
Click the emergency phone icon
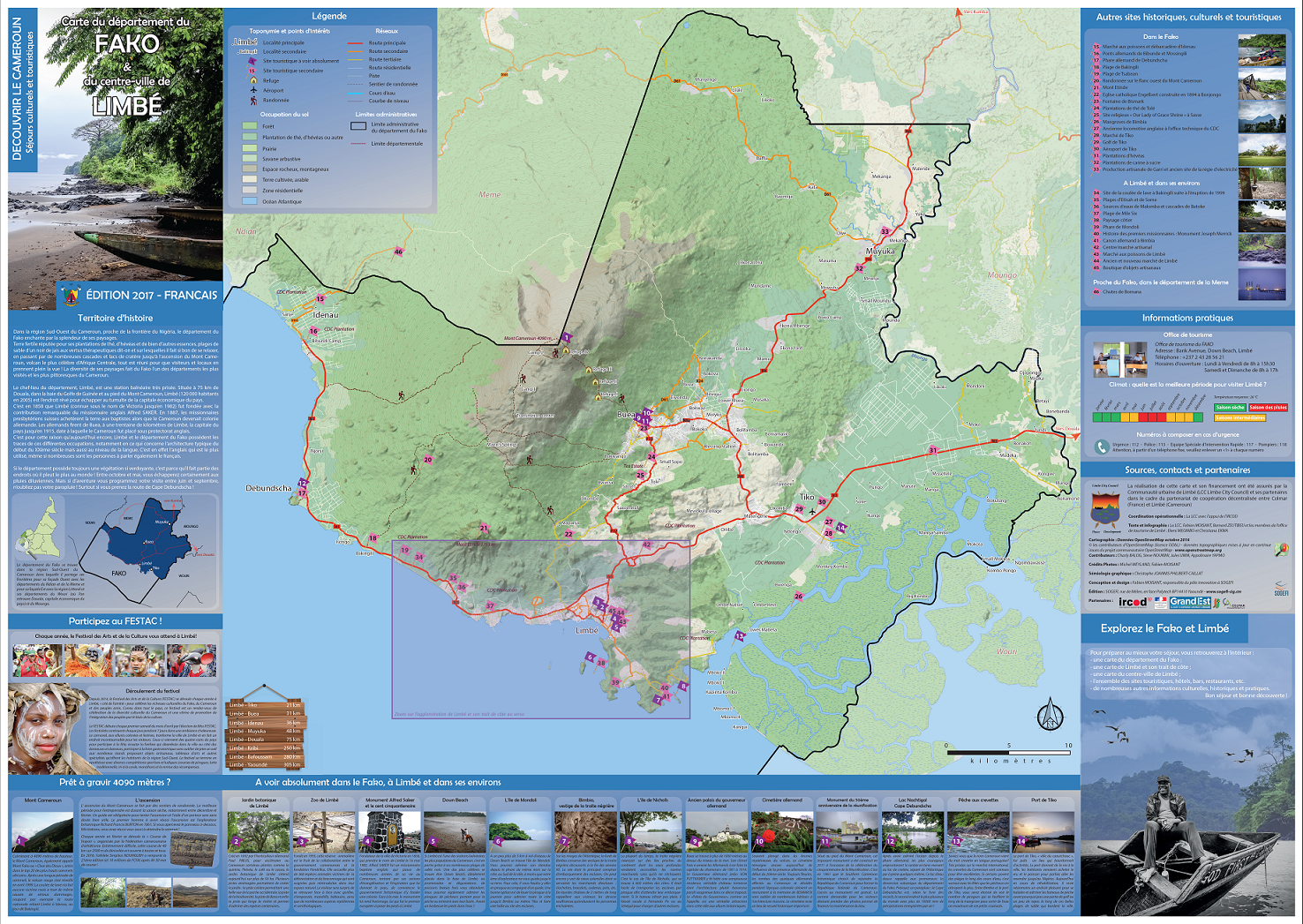point(1101,447)
